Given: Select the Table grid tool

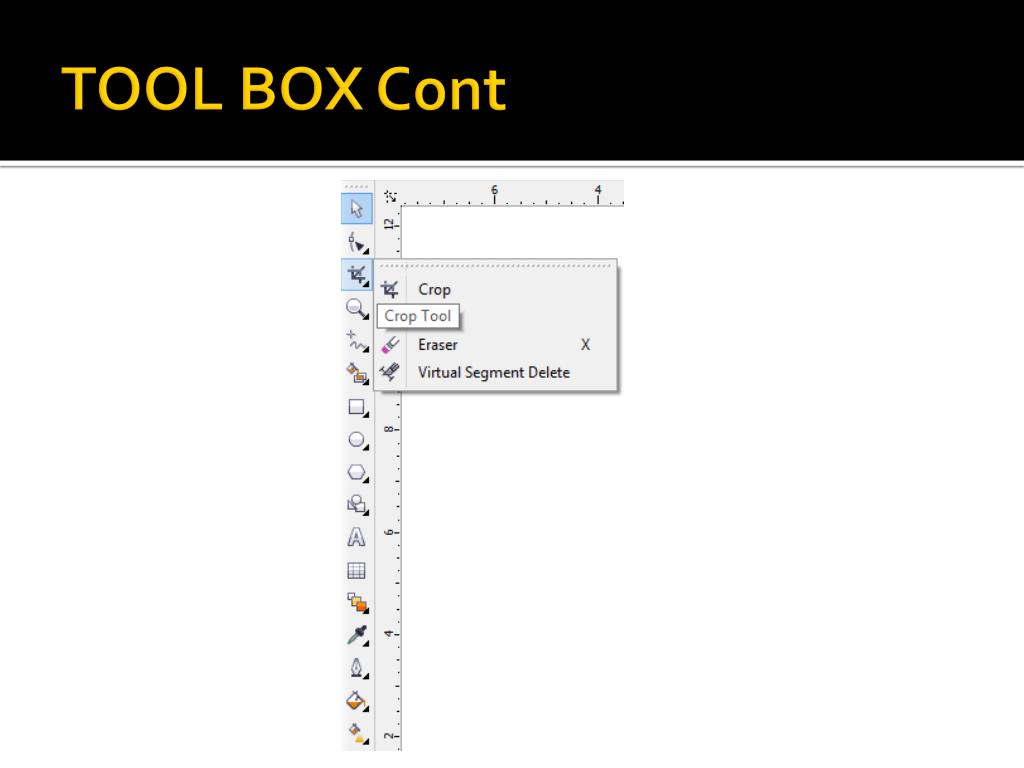Looking at the screenshot, I should [357, 570].
